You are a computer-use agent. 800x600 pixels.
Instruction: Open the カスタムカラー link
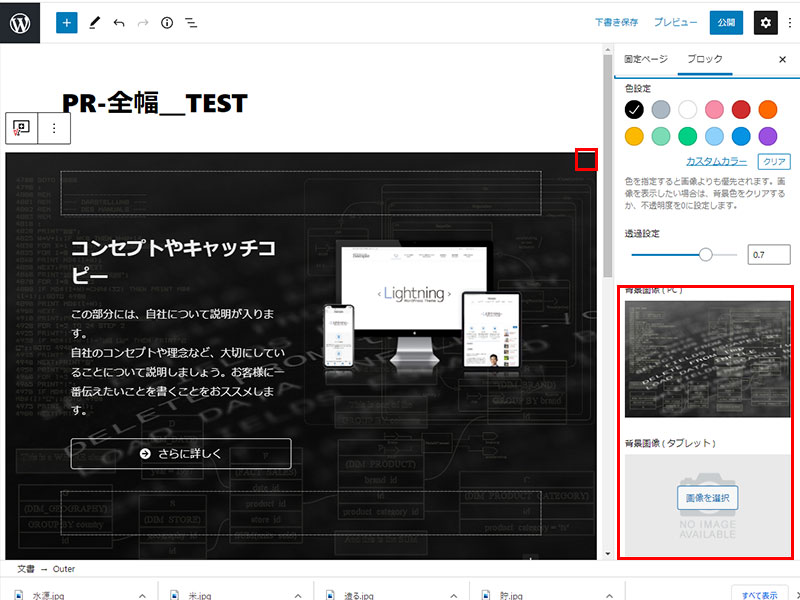(x=716, y=162)
